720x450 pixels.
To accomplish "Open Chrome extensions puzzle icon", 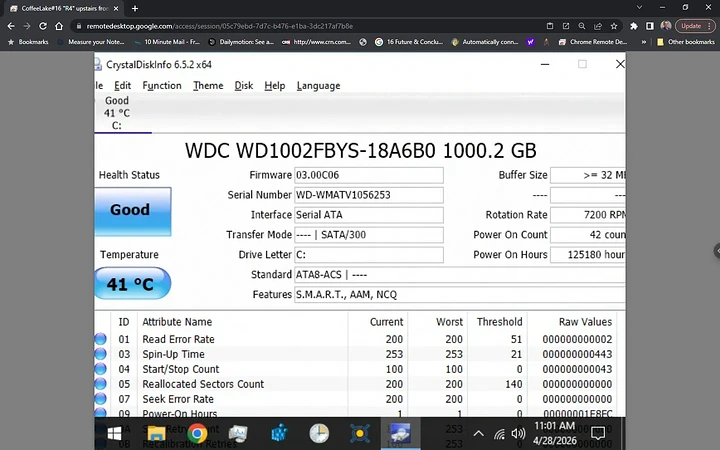I will tap(634, 26).
